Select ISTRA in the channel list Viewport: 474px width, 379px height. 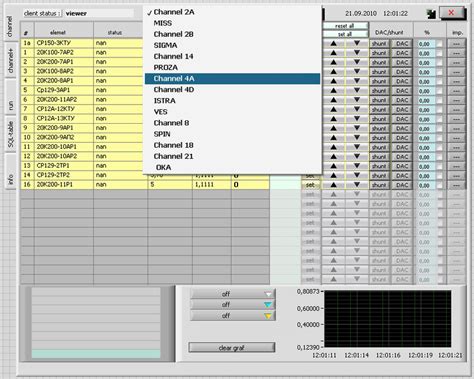point(232,101)
